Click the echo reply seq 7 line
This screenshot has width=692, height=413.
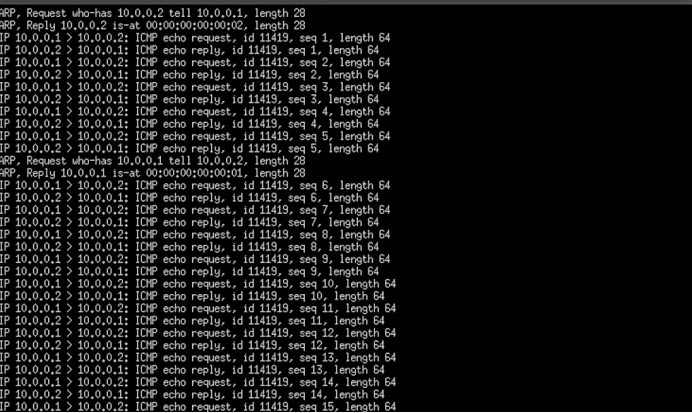click(x=189, y=223)
